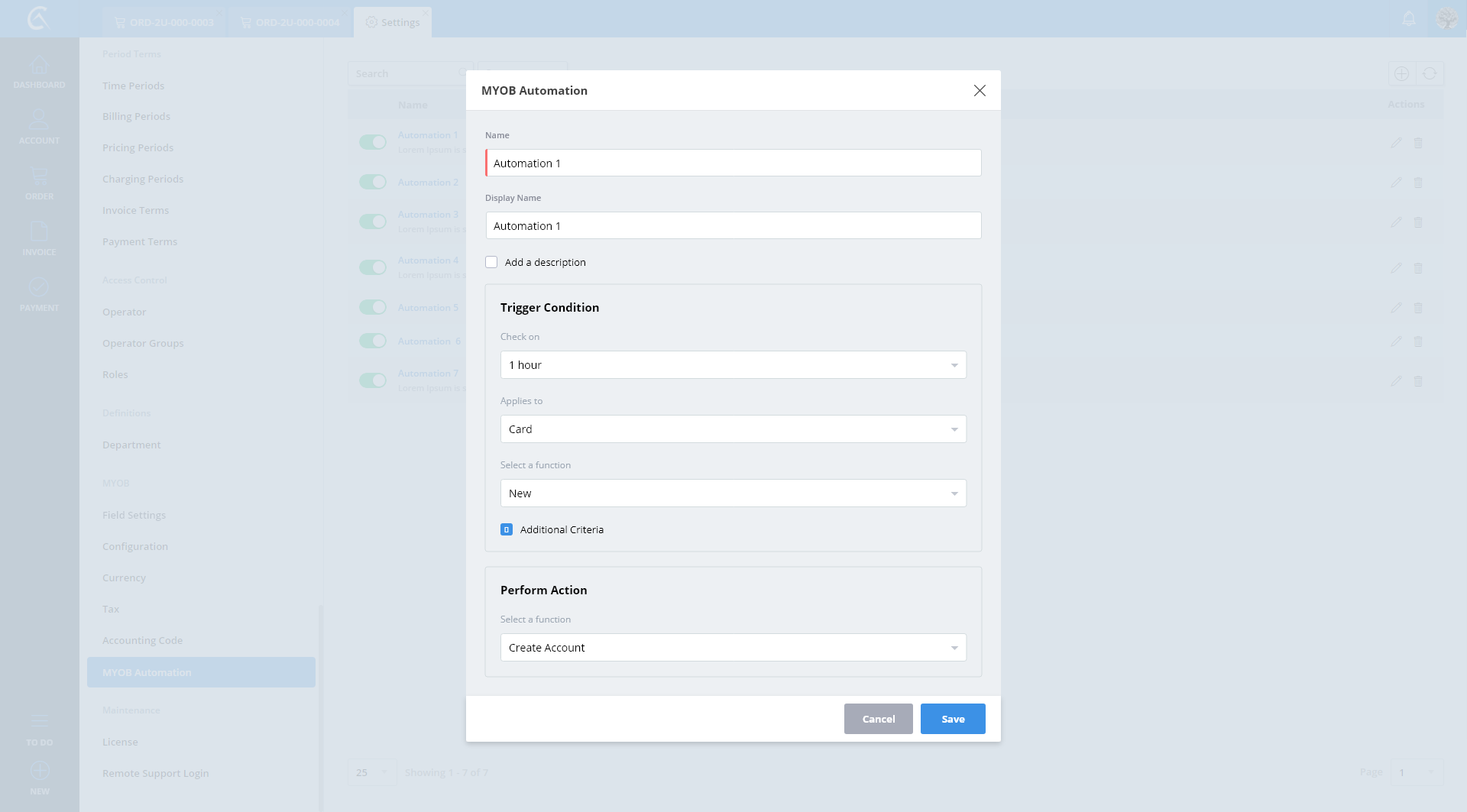Image resolution: width=1467 pixels, height=812 pixels.
Task: Click the notification bell icon
Action: (1409, 19)
